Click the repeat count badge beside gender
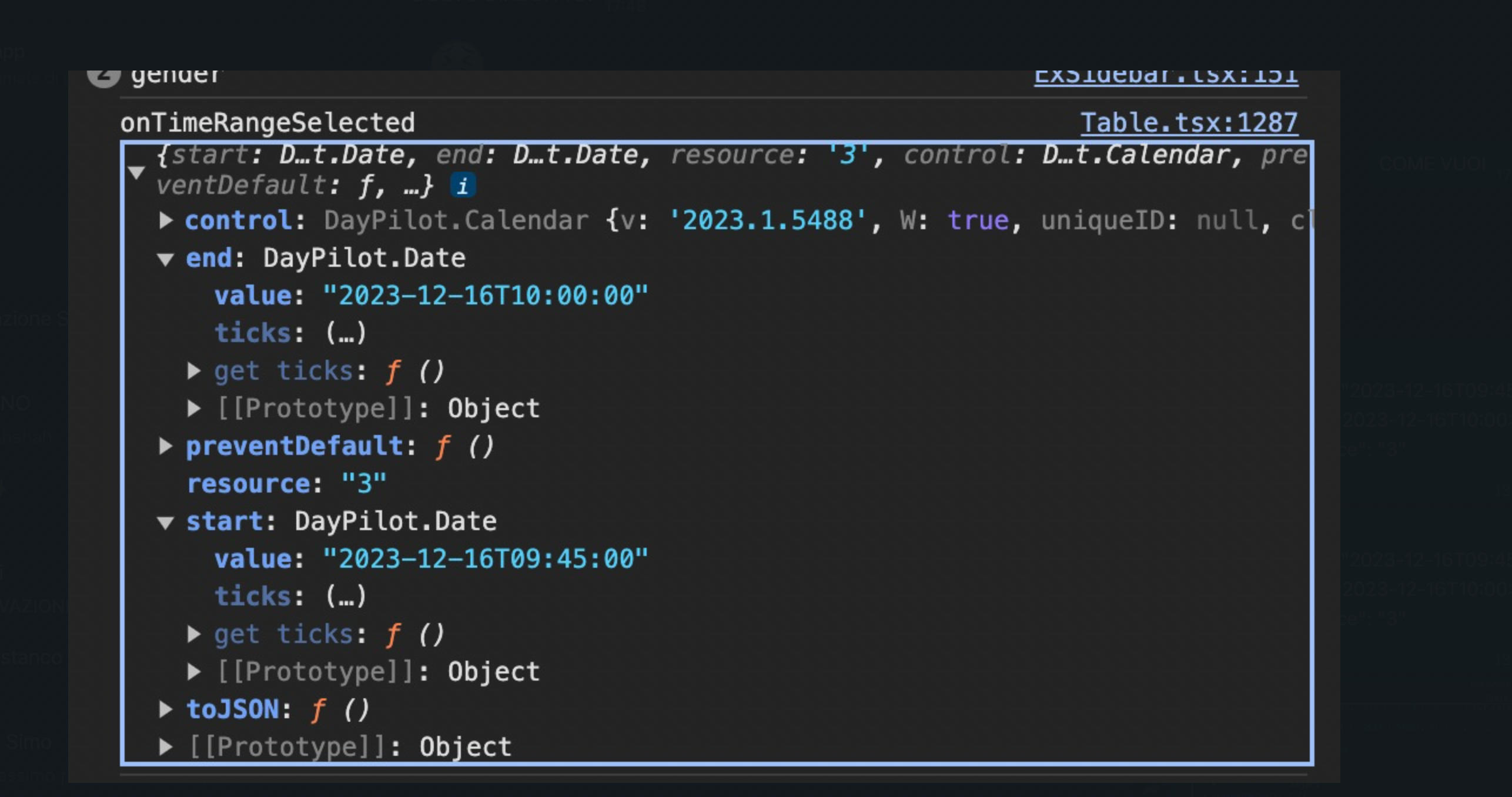Image resolution: width=1512 pixels, height=797 pixels. click(x=104, y=78)
